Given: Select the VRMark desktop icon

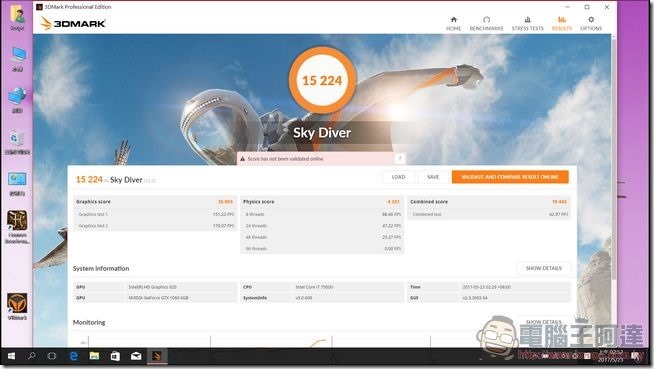Looking at the screenshot, I should tap(17, 306).
